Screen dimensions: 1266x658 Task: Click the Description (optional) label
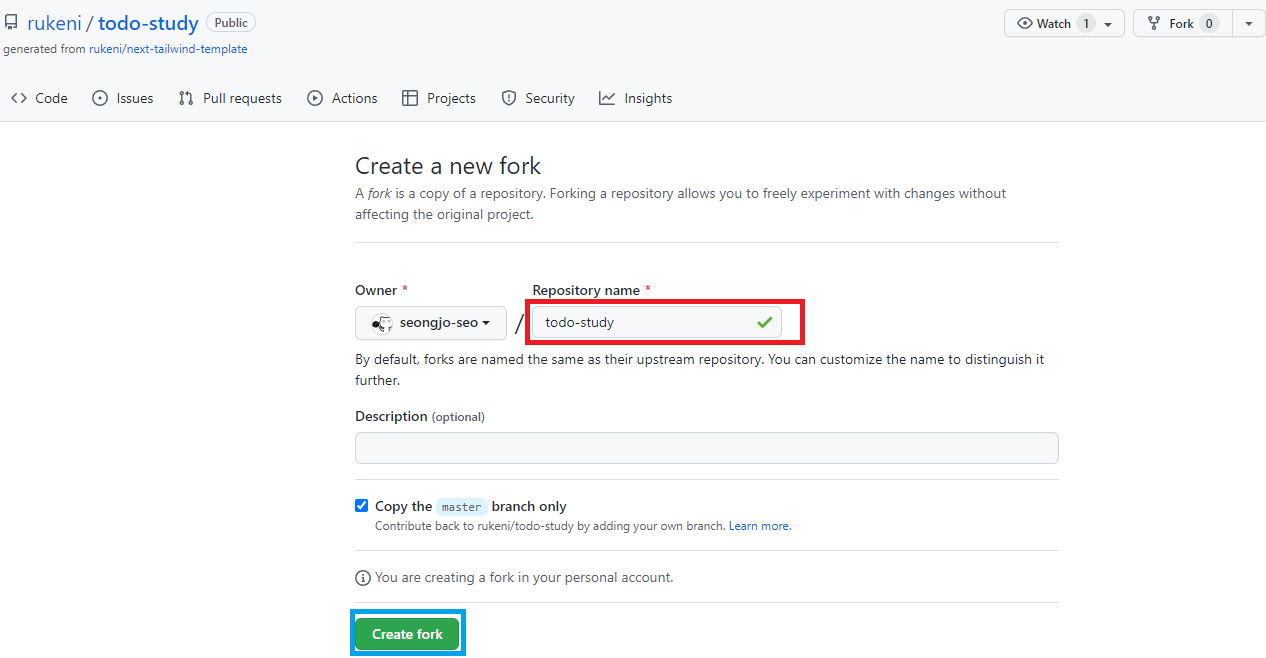click(x=420, y=416)
